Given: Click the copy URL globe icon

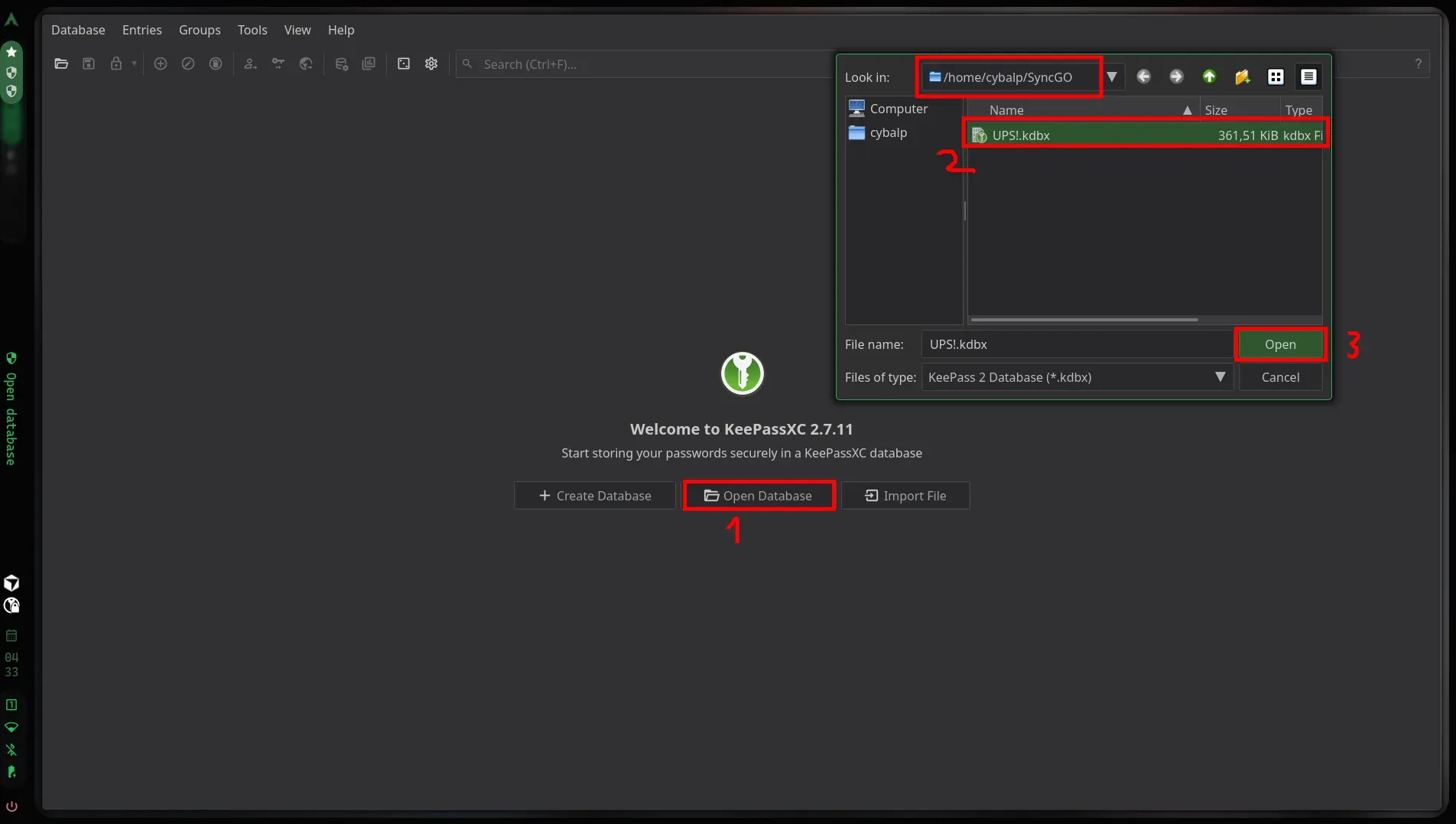Looking at the screenshot, I should coord(306,64).
